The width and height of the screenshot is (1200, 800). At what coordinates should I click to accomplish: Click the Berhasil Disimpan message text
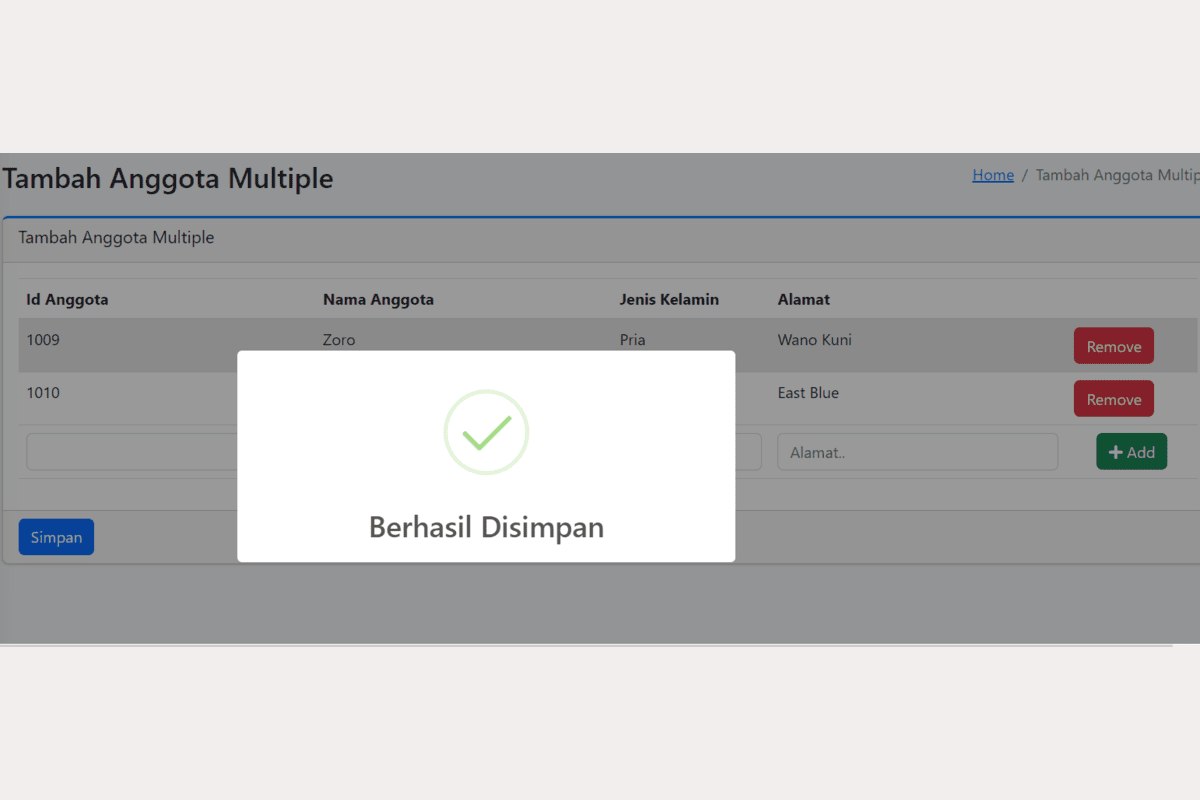point(486,527)
